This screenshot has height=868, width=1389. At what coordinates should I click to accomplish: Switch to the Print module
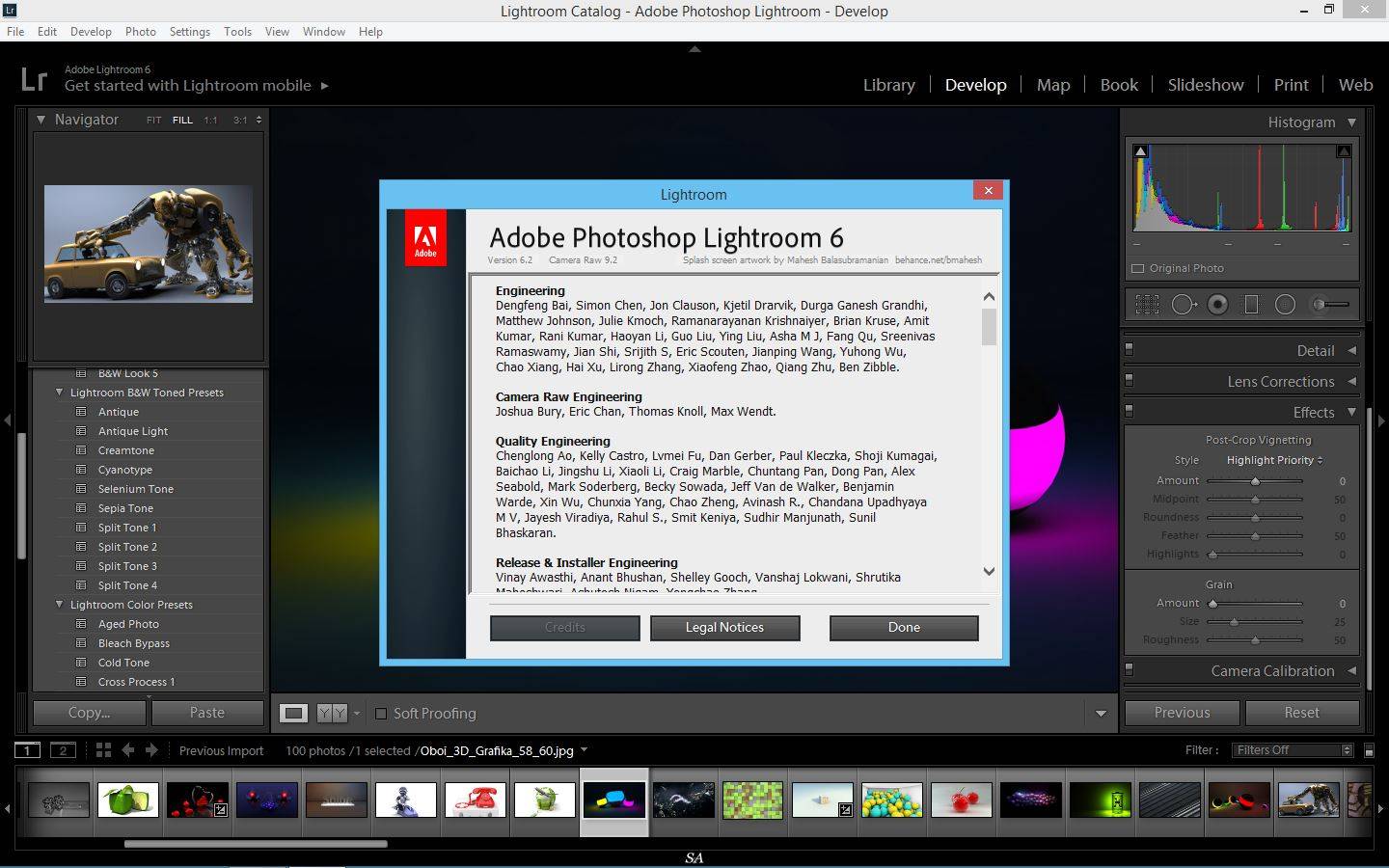1291,85
